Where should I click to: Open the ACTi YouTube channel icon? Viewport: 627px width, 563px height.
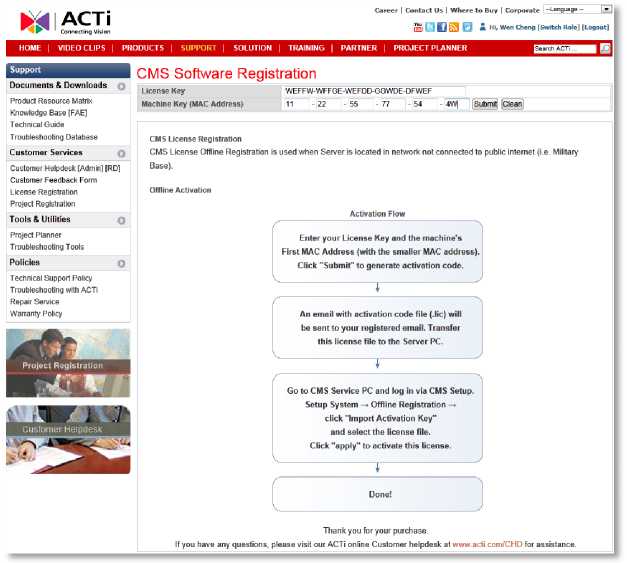(x=417, y=27)
